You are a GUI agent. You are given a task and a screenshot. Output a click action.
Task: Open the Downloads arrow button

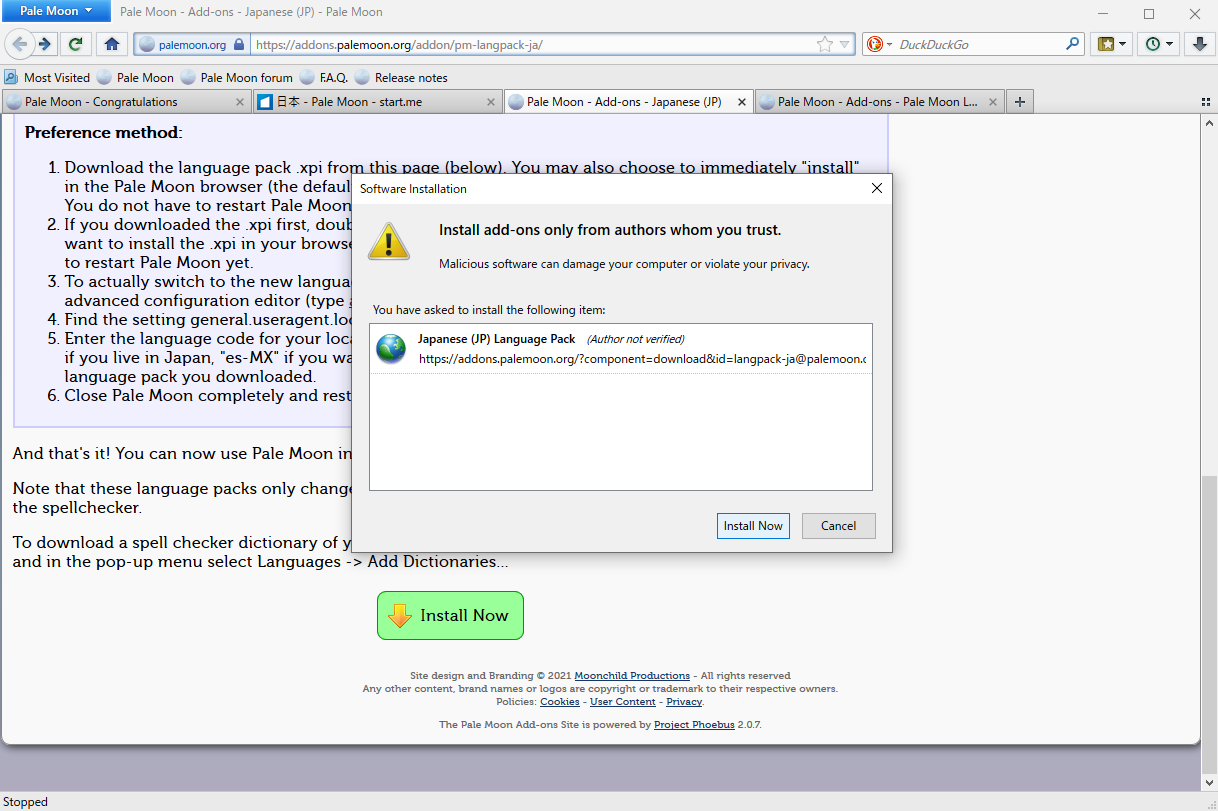coord(1199,44)
